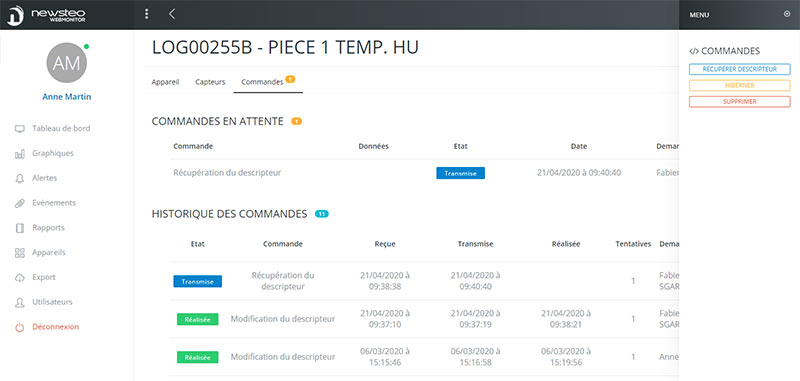Screen dimensions: 800x381
Task: Click Réalisée badge dated 06/03/2020
Action: coord(197,358)
